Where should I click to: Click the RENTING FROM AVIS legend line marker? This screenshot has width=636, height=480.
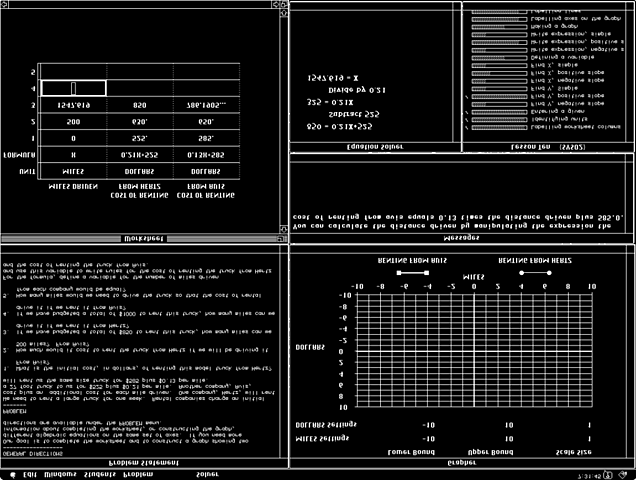click(x=413, y=273)
